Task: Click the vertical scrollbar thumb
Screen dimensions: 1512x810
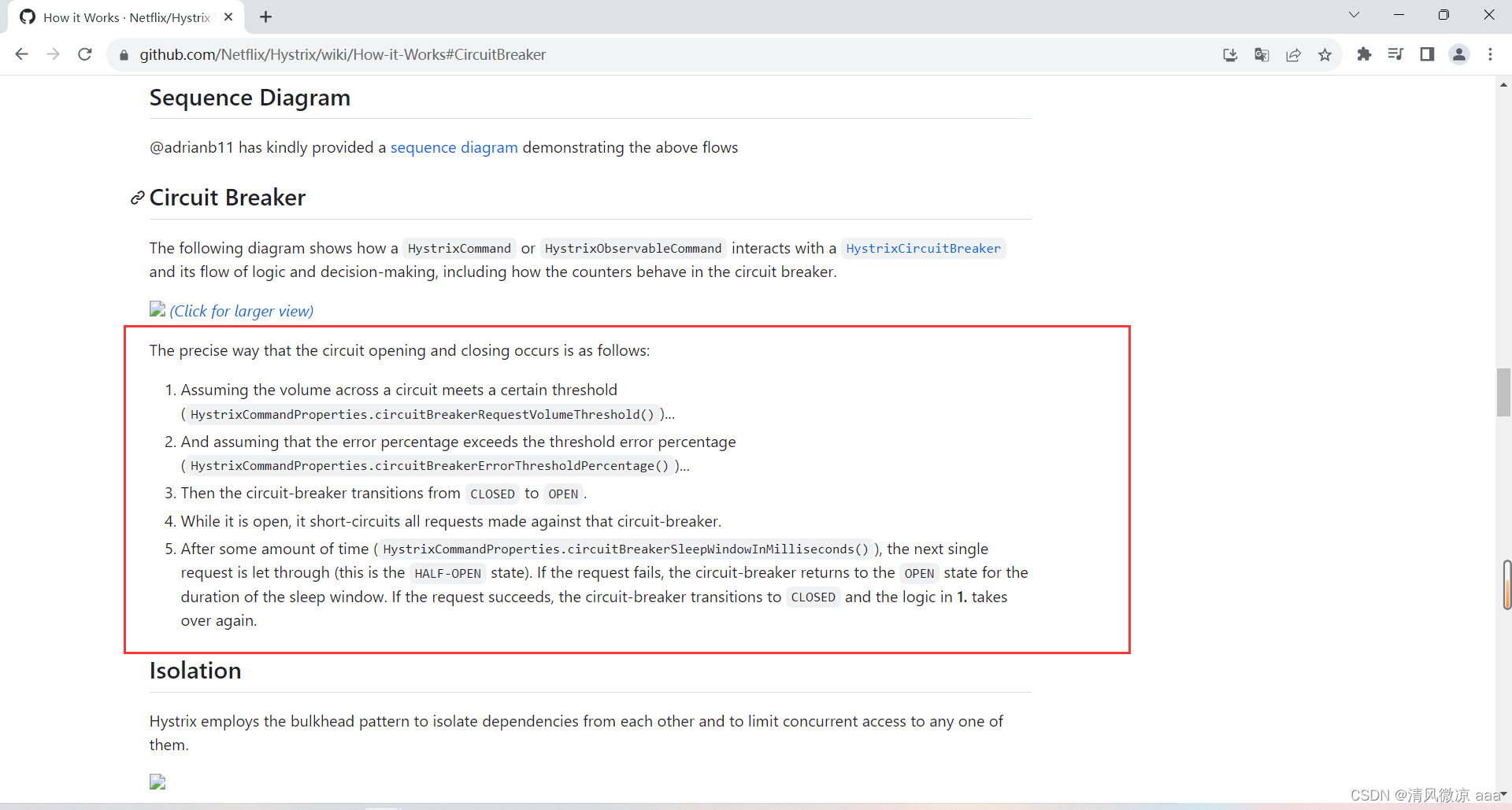Action: 1503,392
